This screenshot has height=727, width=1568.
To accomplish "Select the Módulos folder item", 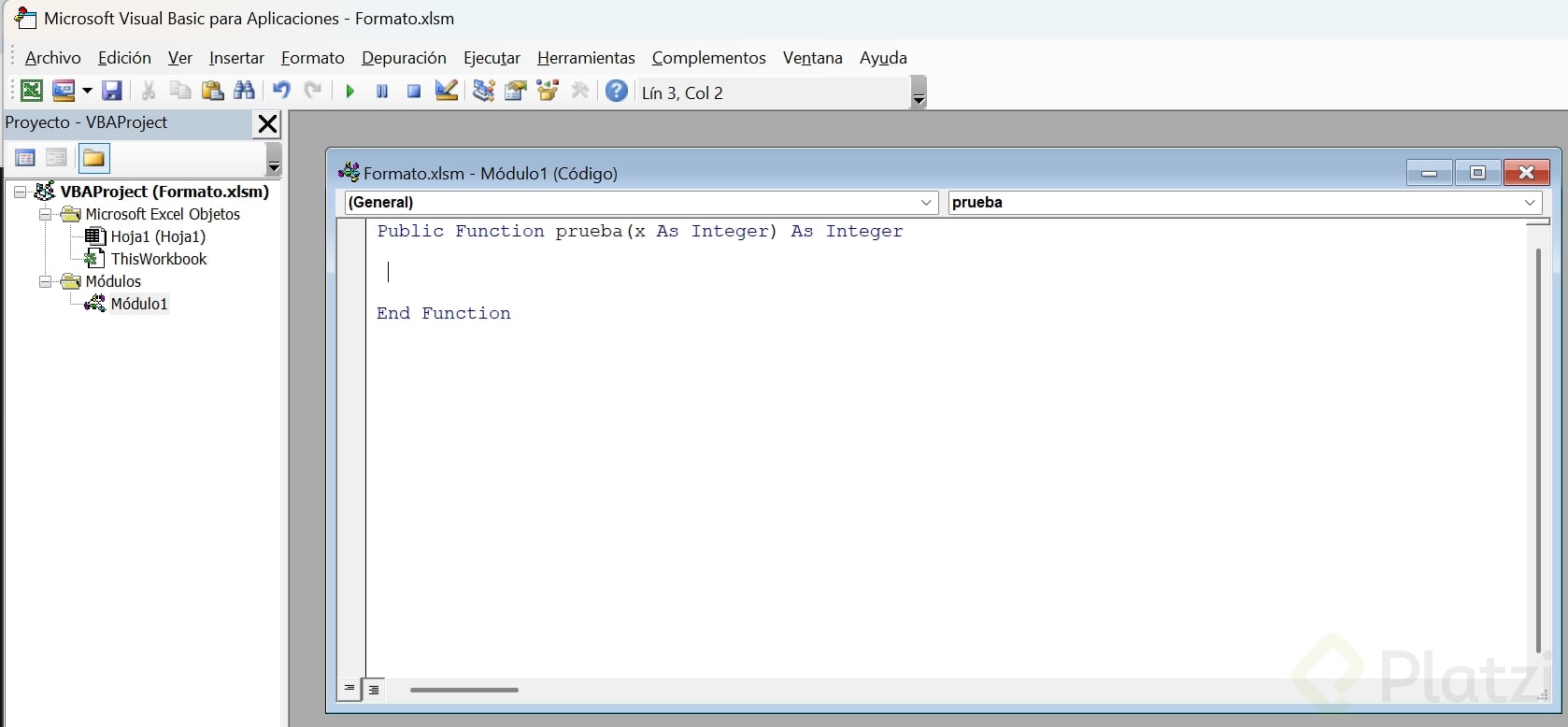I will 113,281.
